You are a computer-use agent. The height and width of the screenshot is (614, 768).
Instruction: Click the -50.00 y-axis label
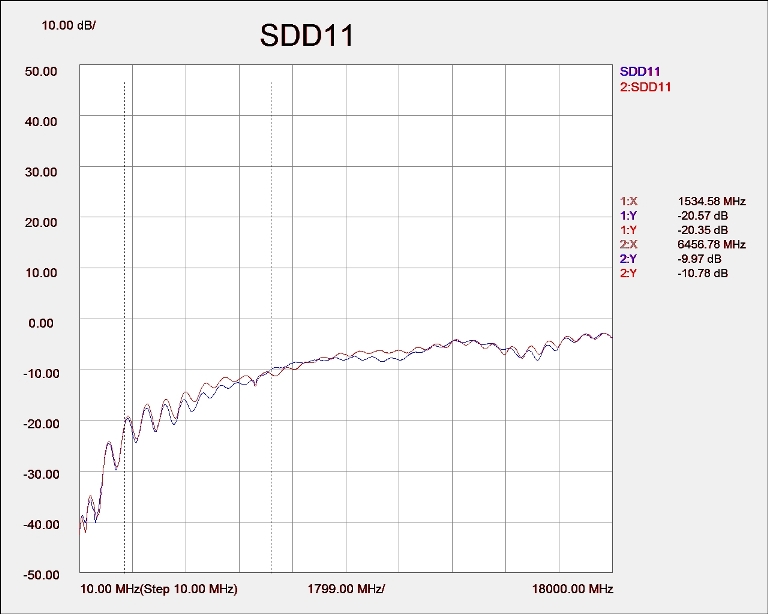41,575
